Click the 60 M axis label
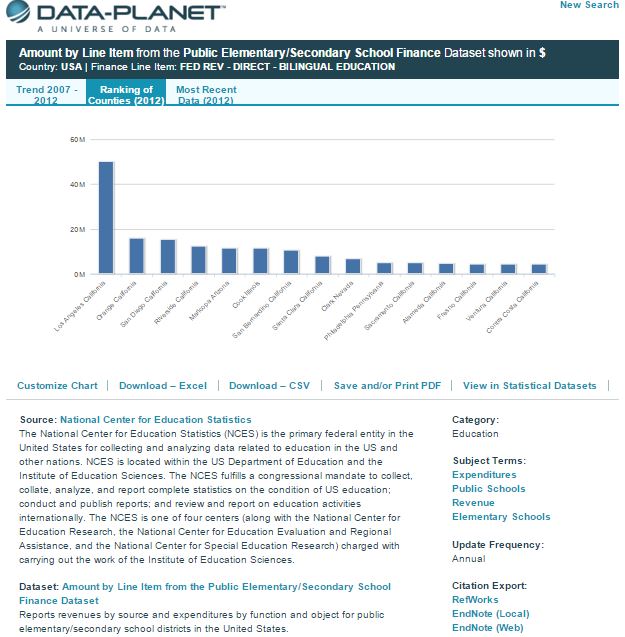Screen dimensions: 625x637 pos(78,140)
